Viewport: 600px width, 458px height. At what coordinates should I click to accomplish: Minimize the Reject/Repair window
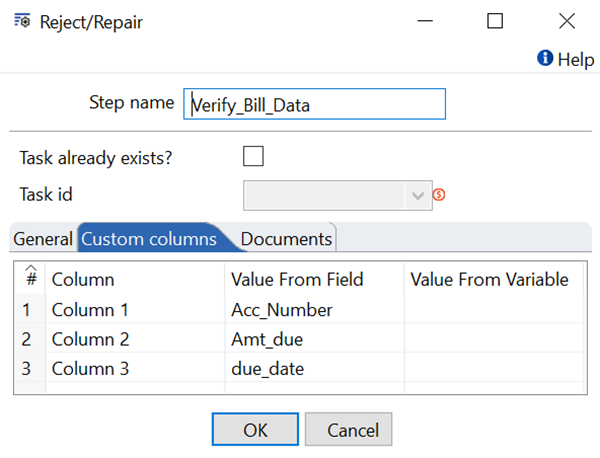click(425, 21)
